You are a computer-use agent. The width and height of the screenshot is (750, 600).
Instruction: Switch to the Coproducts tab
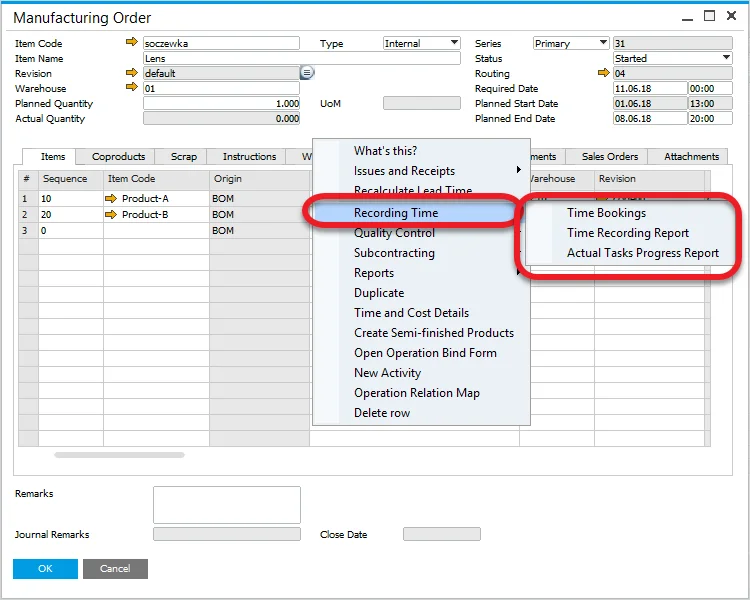click(x=118, y=157)
